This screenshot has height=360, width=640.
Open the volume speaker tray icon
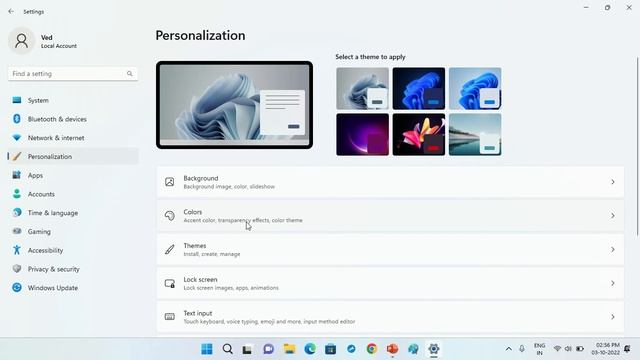click(568, 349)
